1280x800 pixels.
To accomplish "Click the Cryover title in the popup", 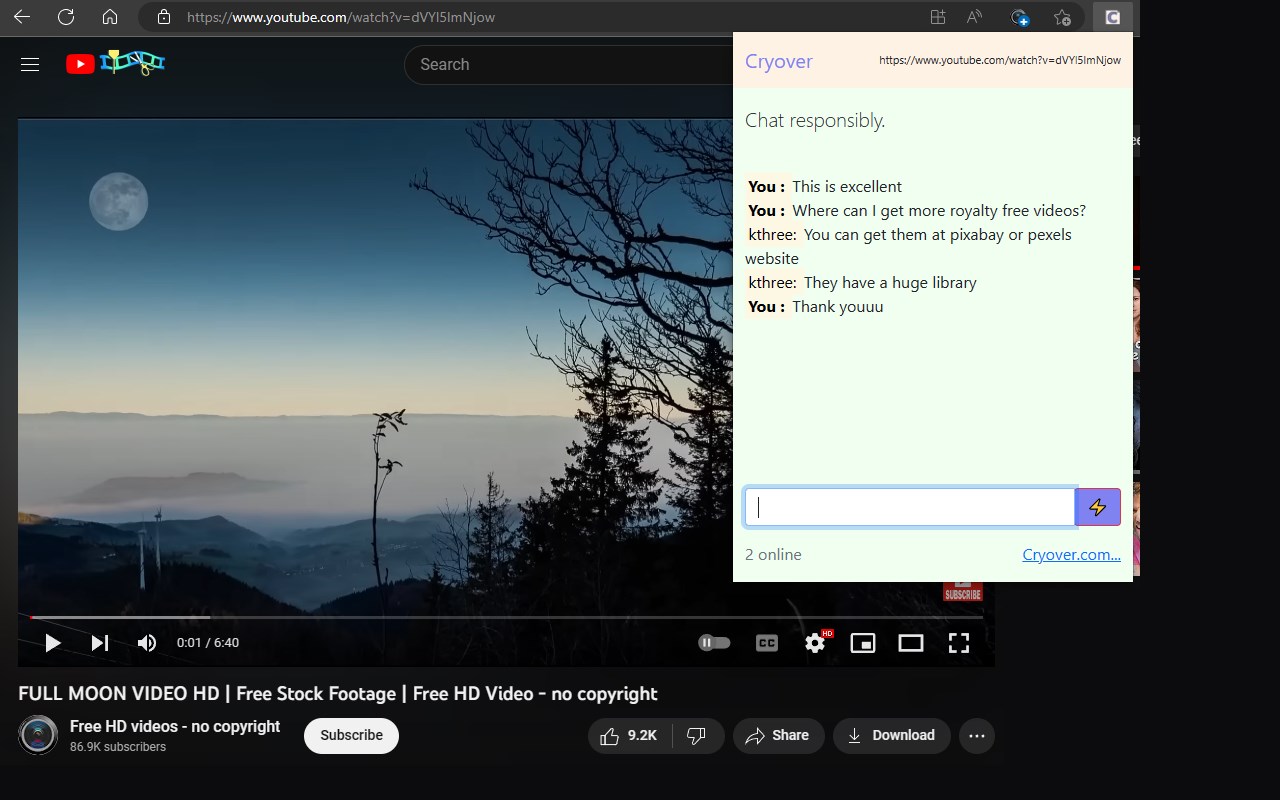I will [779, 61].
